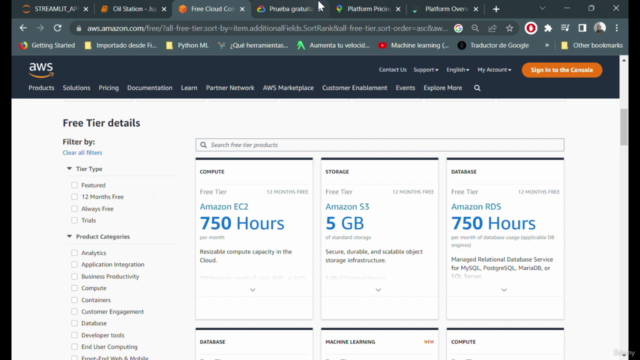Click the Search free tier products field

point(380,145)
